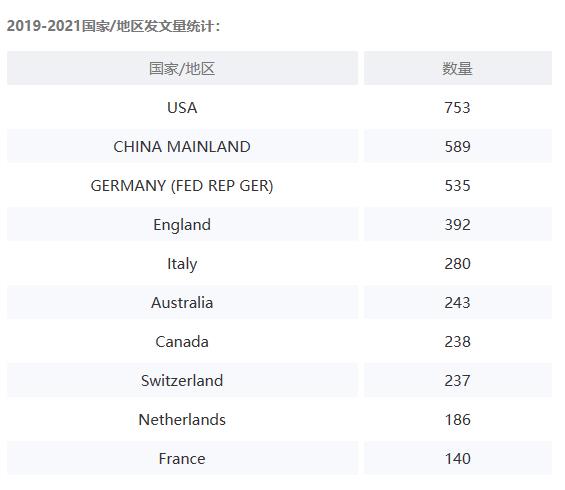Select the Australia country cell
Screen dimensions: 565x490
(182, 302)
